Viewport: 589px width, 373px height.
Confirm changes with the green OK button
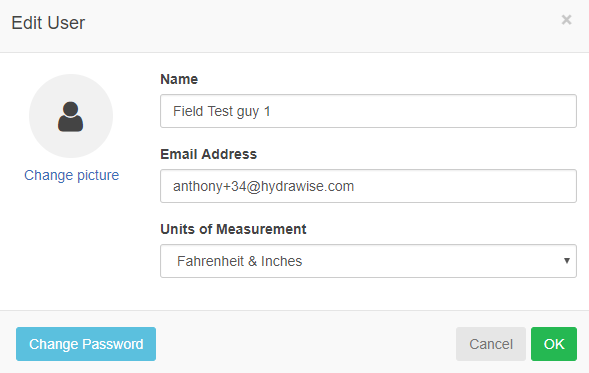click(x=554, y=344)
